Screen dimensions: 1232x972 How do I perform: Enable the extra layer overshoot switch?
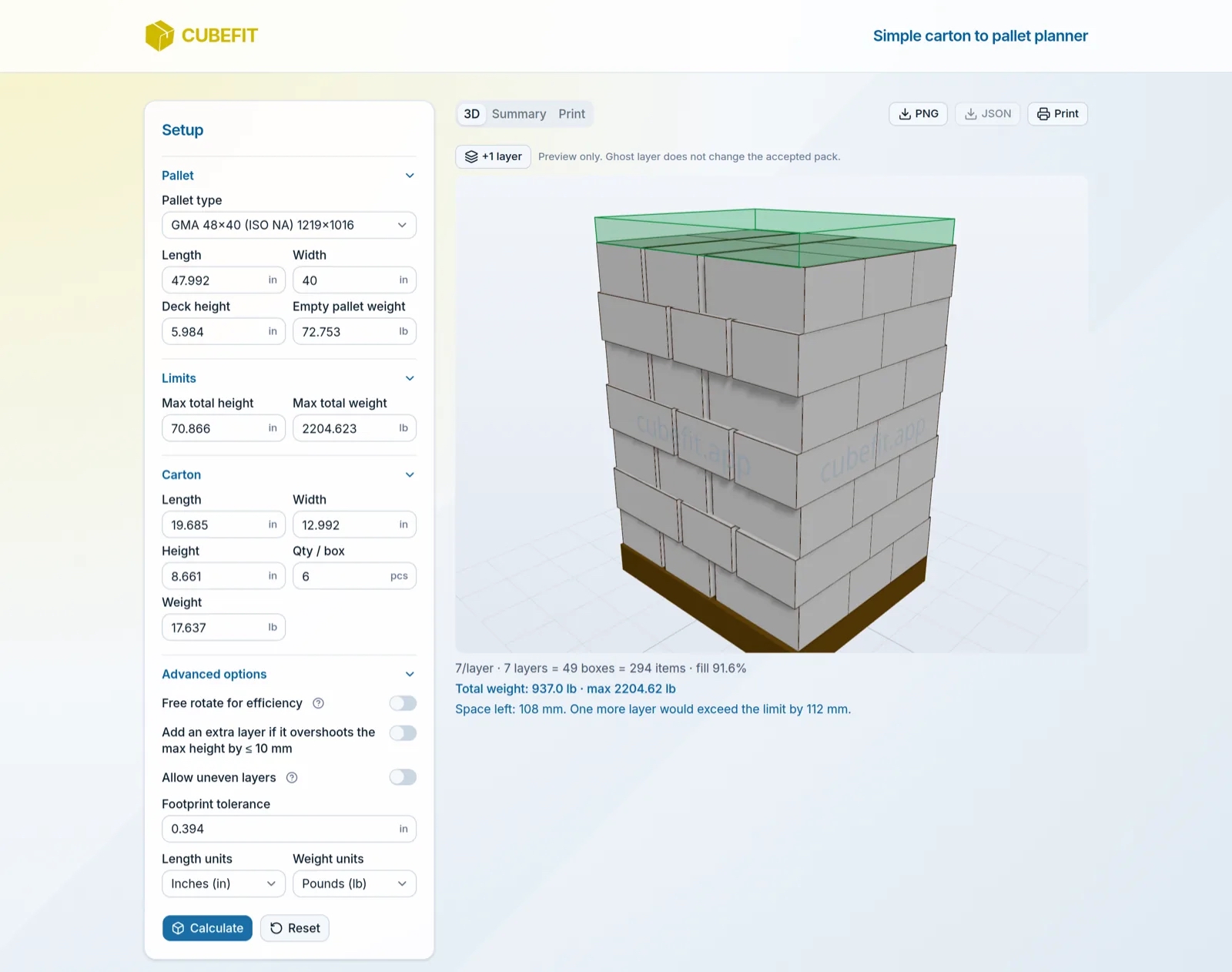coord(403,732)
